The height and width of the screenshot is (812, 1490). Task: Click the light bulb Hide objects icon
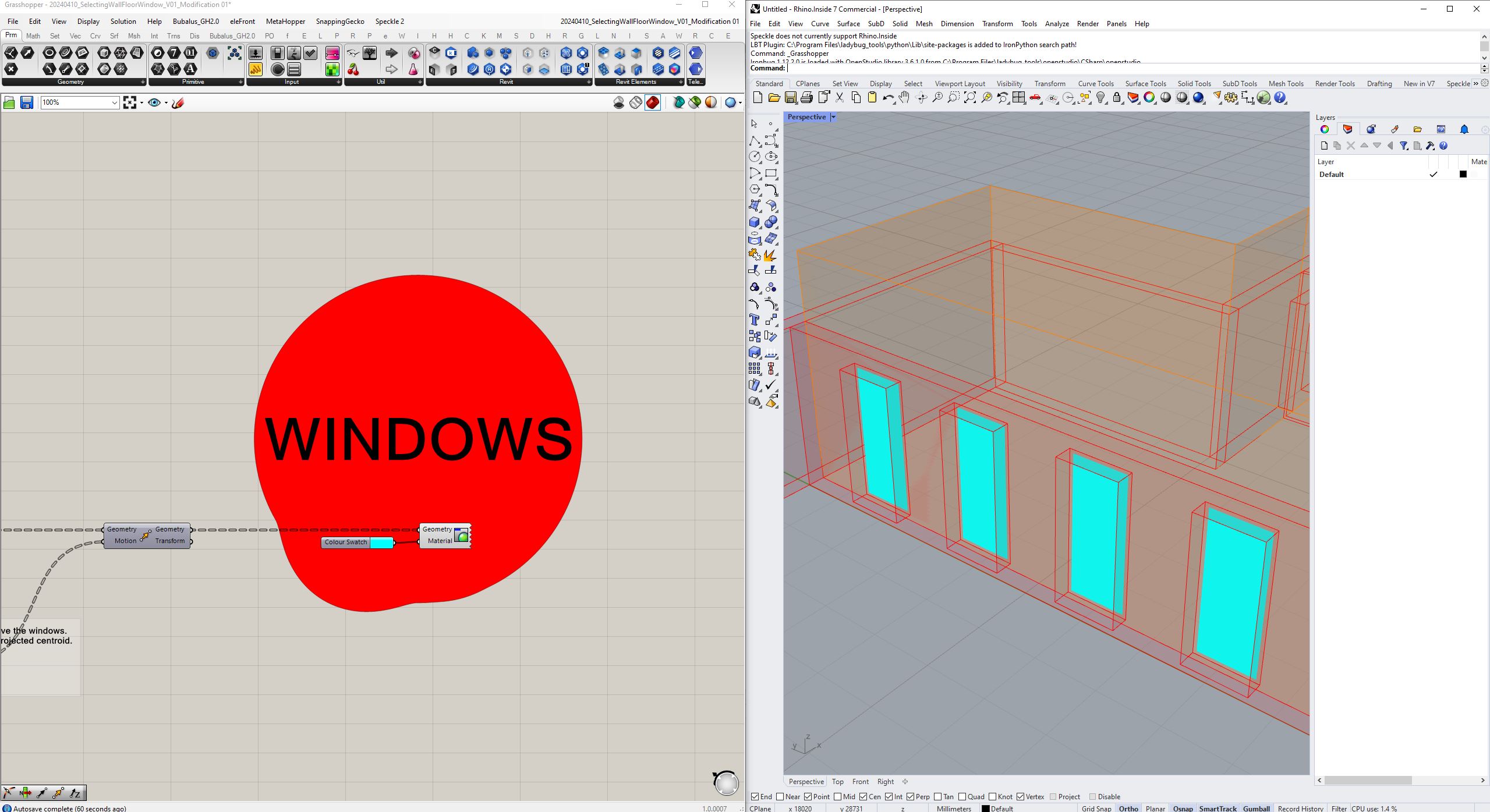tap(1101, 98)
